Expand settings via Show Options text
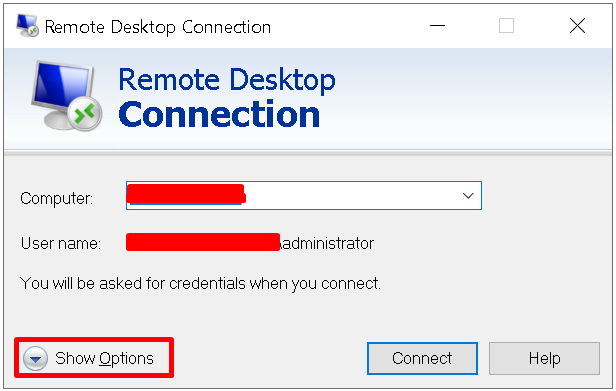Viewport: 616px width, 391px height. (104, 358)
